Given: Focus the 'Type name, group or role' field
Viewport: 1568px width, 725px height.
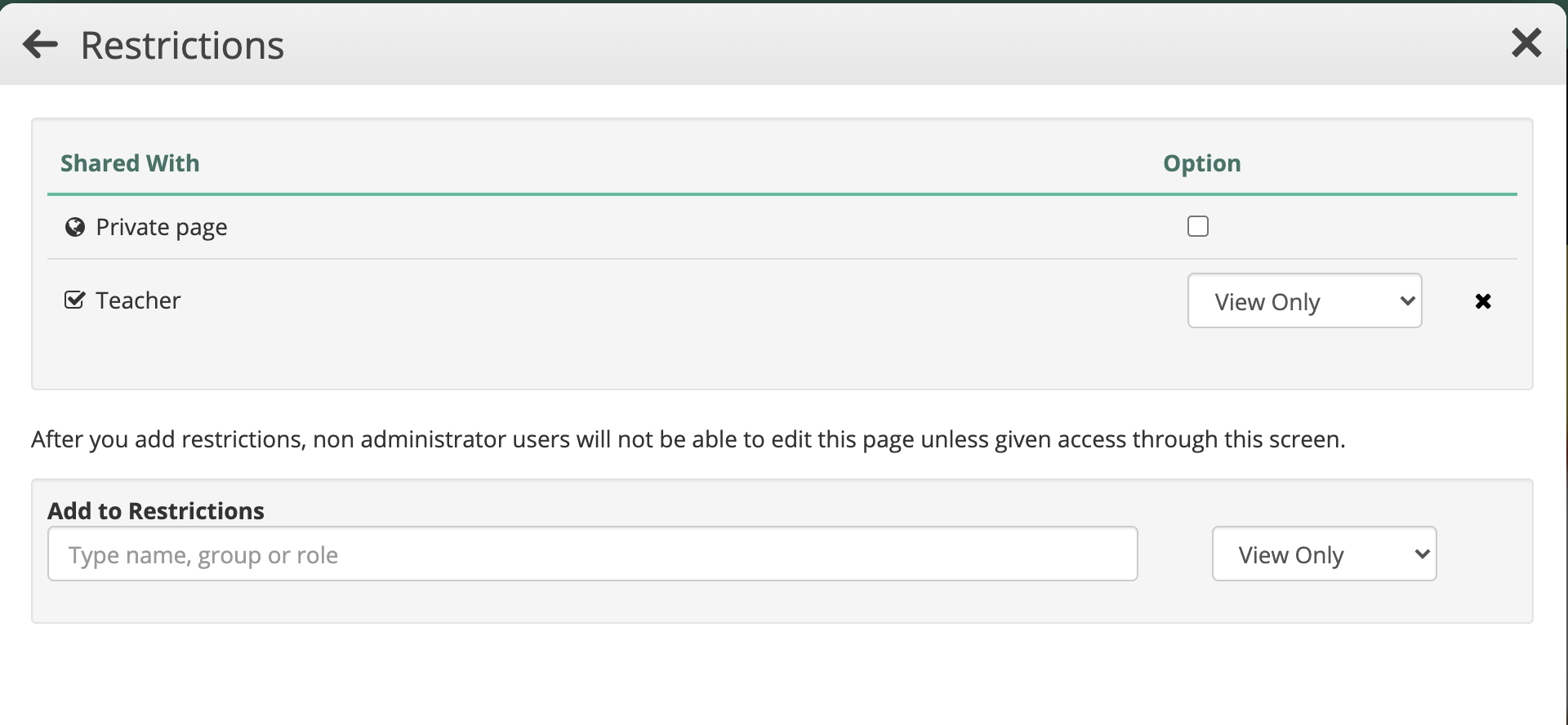Looking at the screenshot, I should tap(593, 554).
